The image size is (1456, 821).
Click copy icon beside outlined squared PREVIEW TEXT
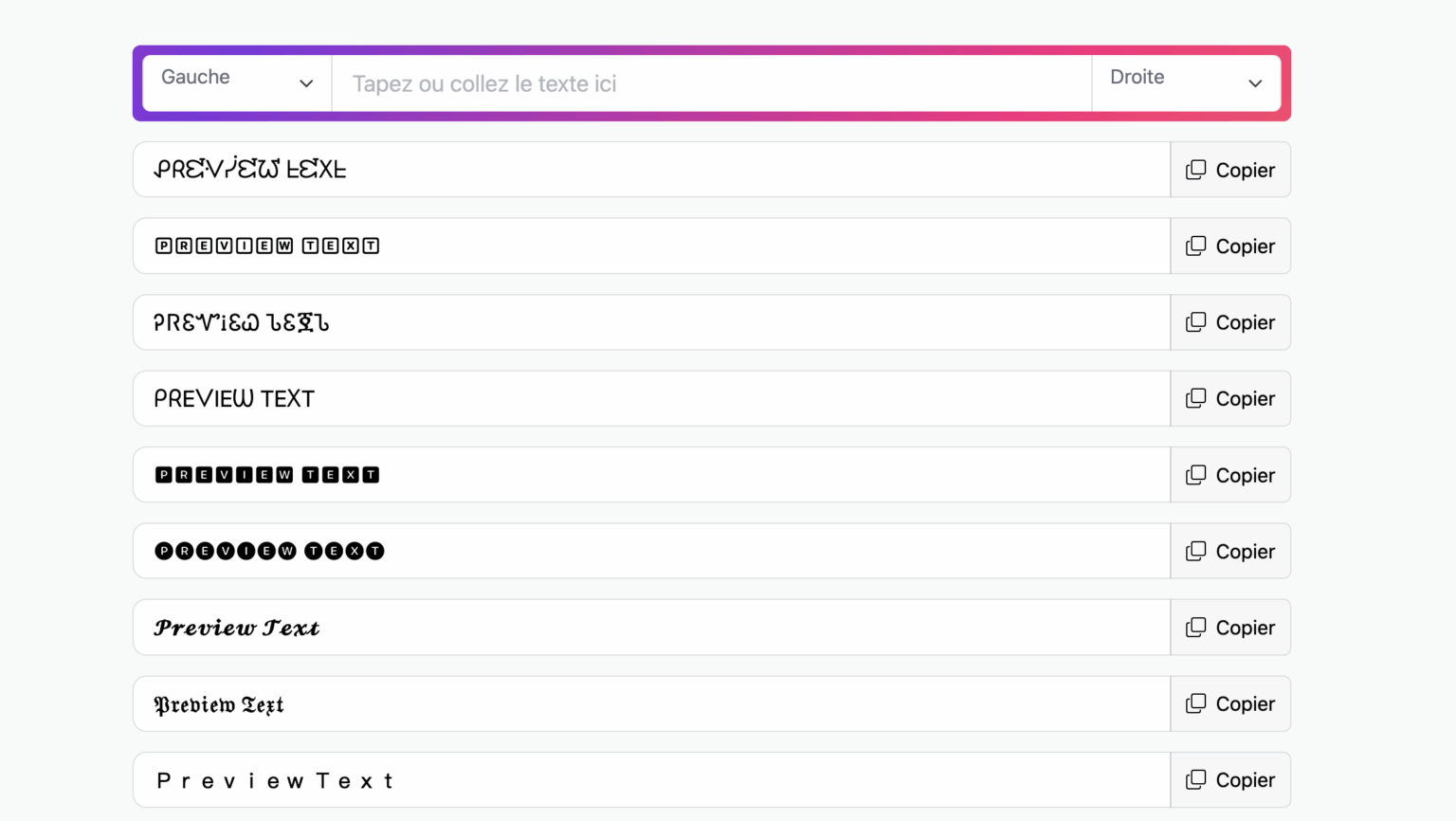coord(1195,246)
